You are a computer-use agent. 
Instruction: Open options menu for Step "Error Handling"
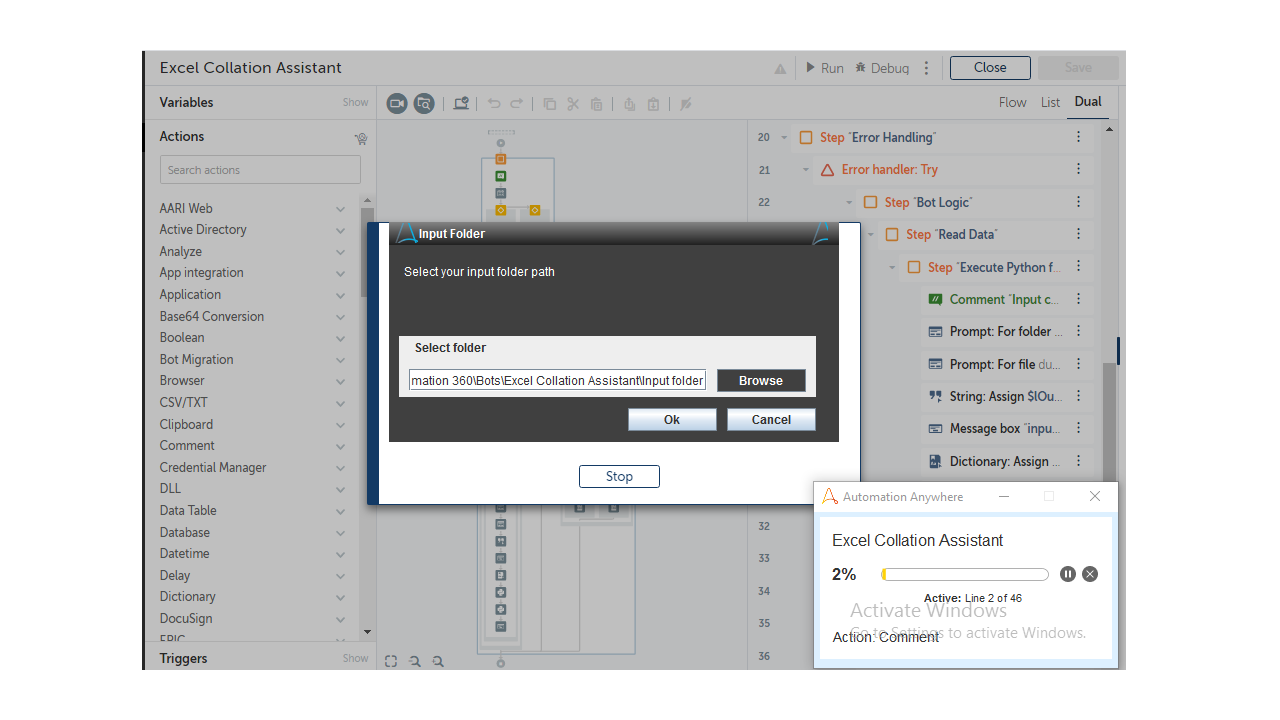(x=1079, y=137)
